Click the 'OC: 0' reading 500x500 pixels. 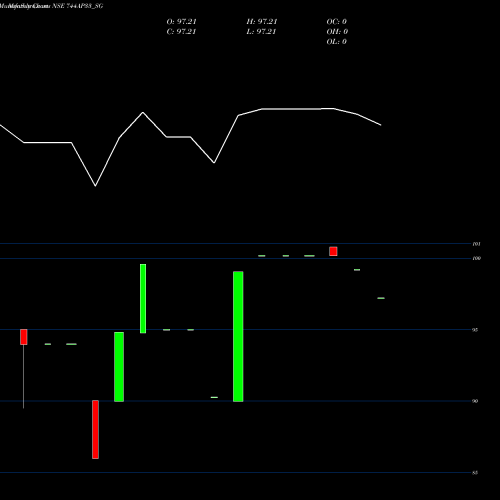(337, 22)
